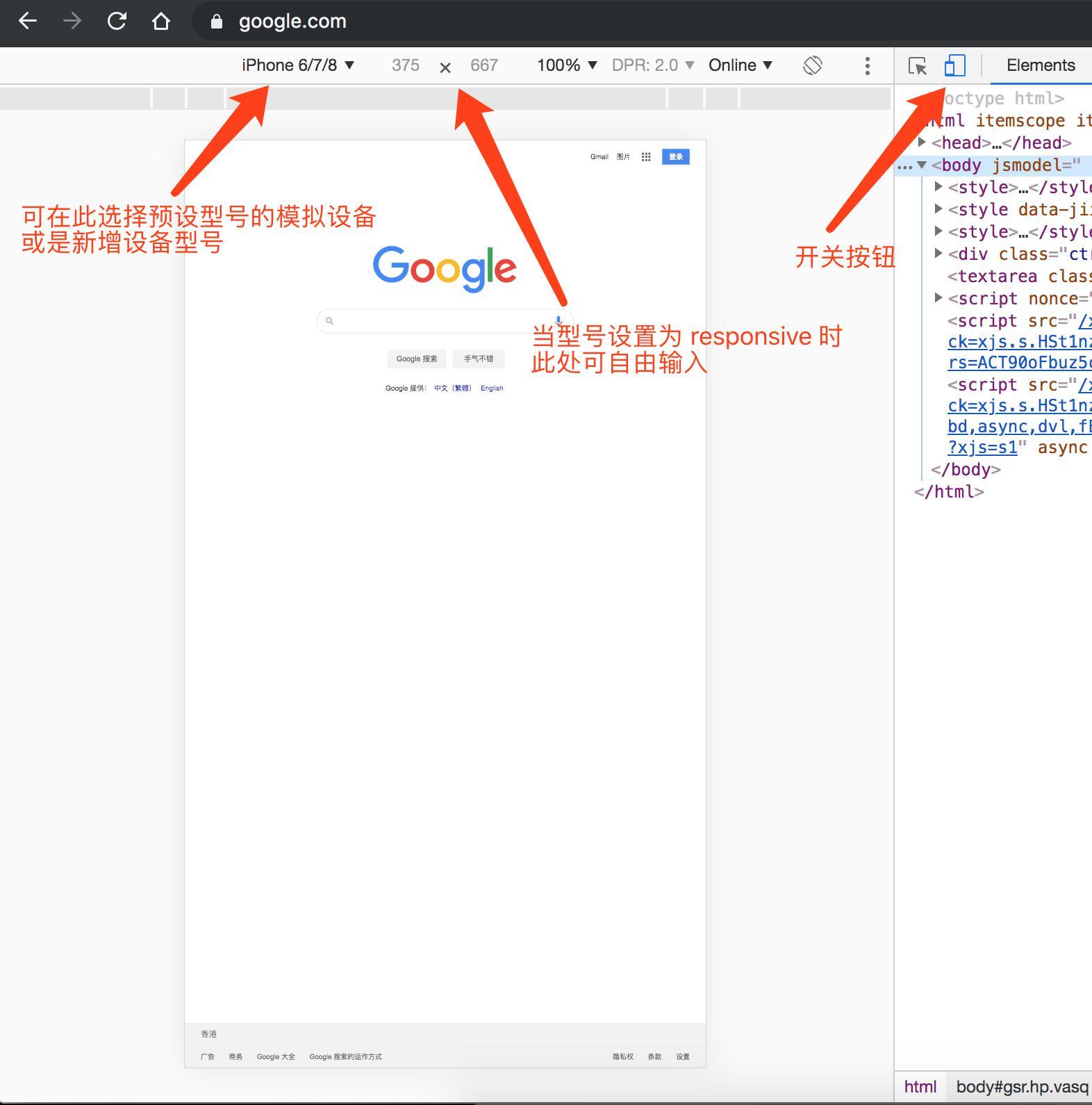Reload the page with the refresh icon
Viewport: 1092px width, 1105px height.
117,22
